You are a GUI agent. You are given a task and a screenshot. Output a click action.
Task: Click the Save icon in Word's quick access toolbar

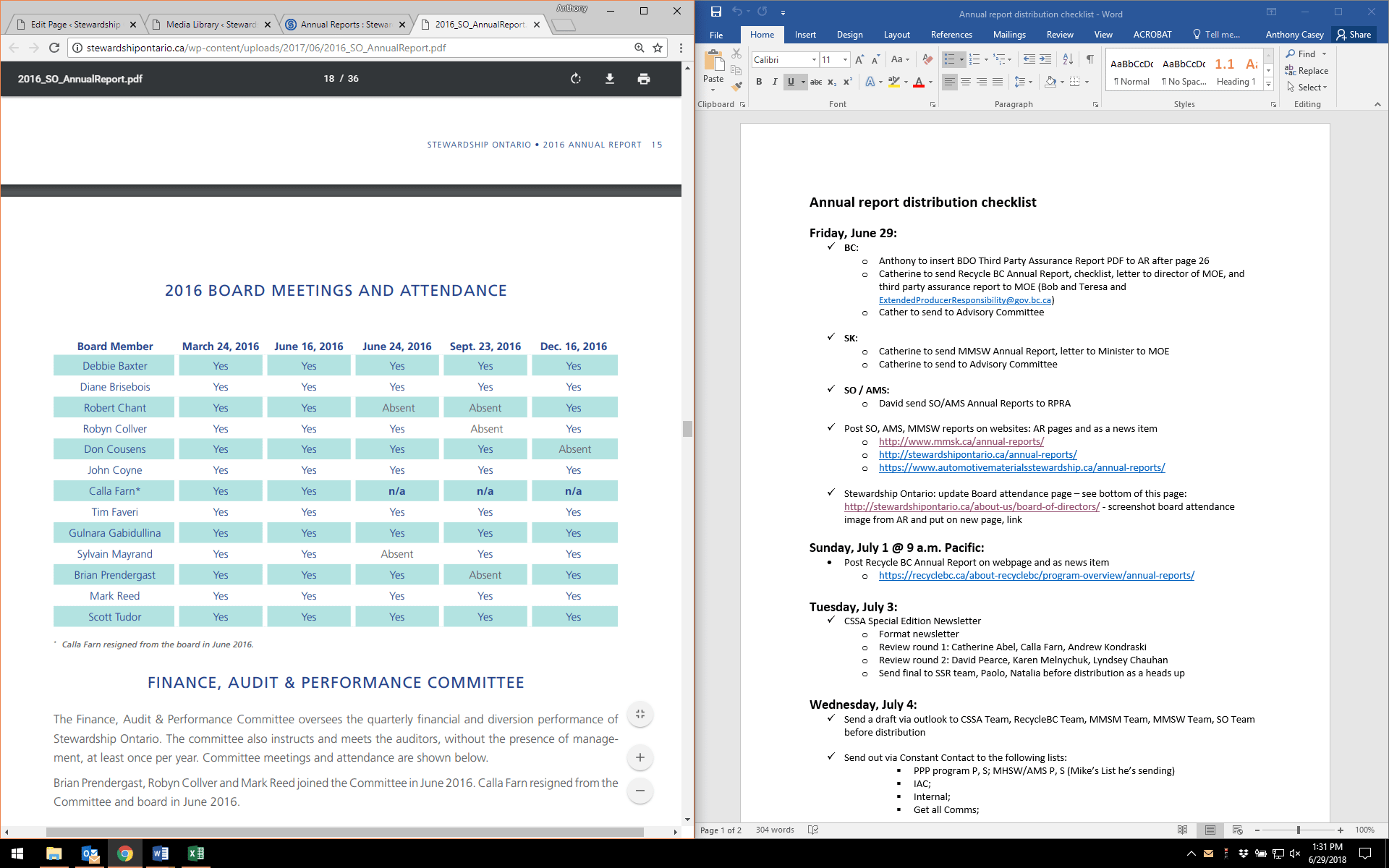(715, 12)
